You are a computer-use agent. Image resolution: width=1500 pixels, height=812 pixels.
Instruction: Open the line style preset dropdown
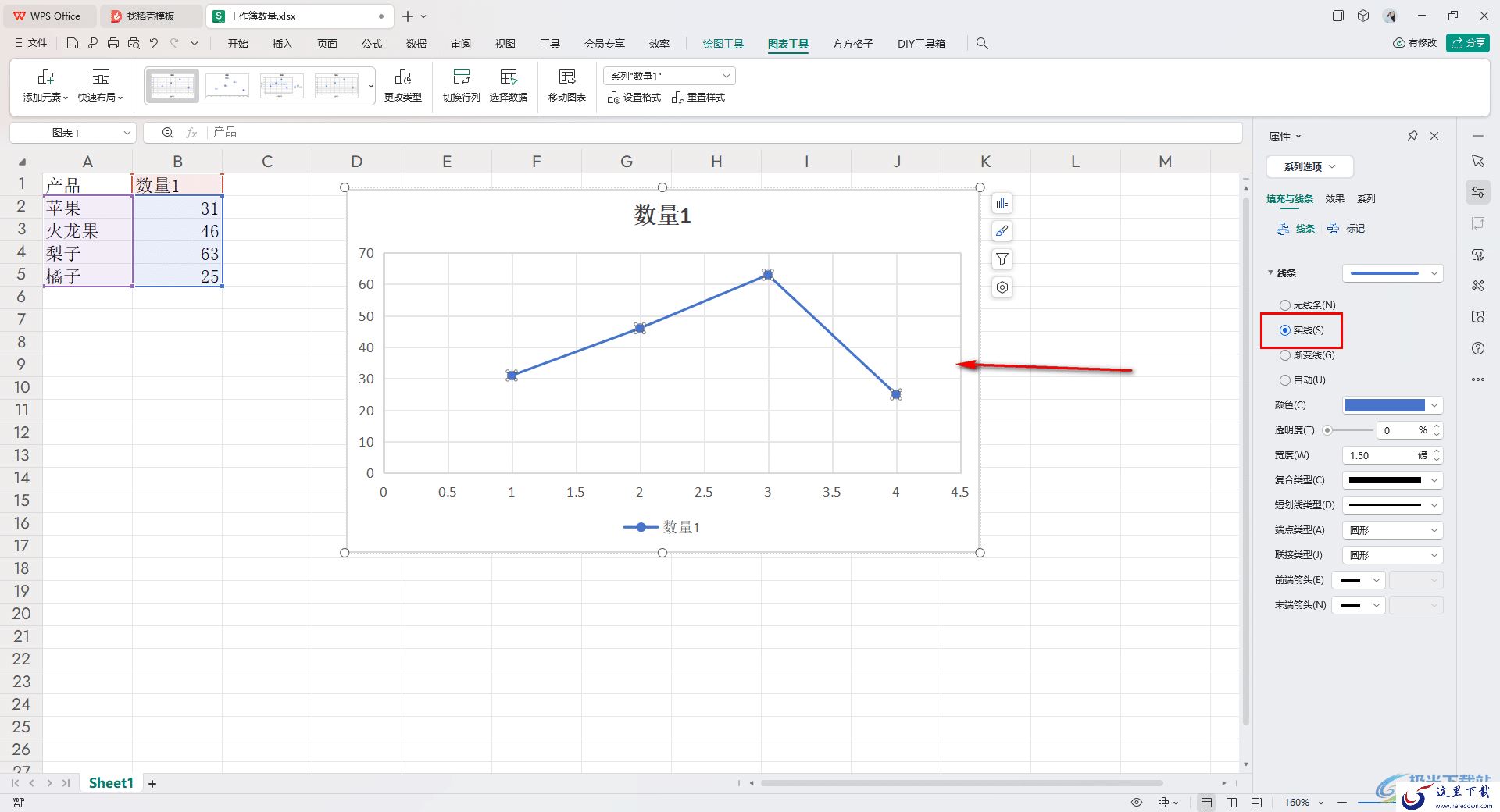(x=1392, y=273)
